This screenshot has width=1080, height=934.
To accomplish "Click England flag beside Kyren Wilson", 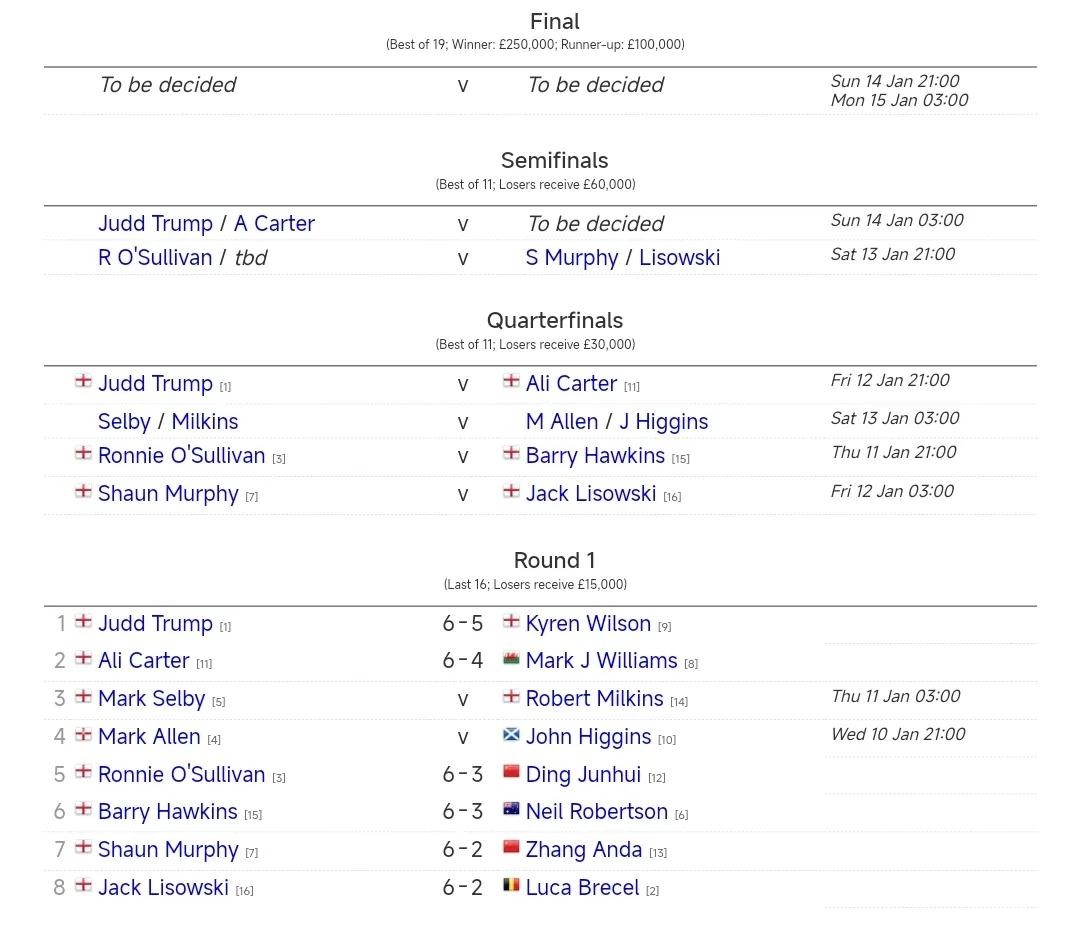I will pos(511,621).
